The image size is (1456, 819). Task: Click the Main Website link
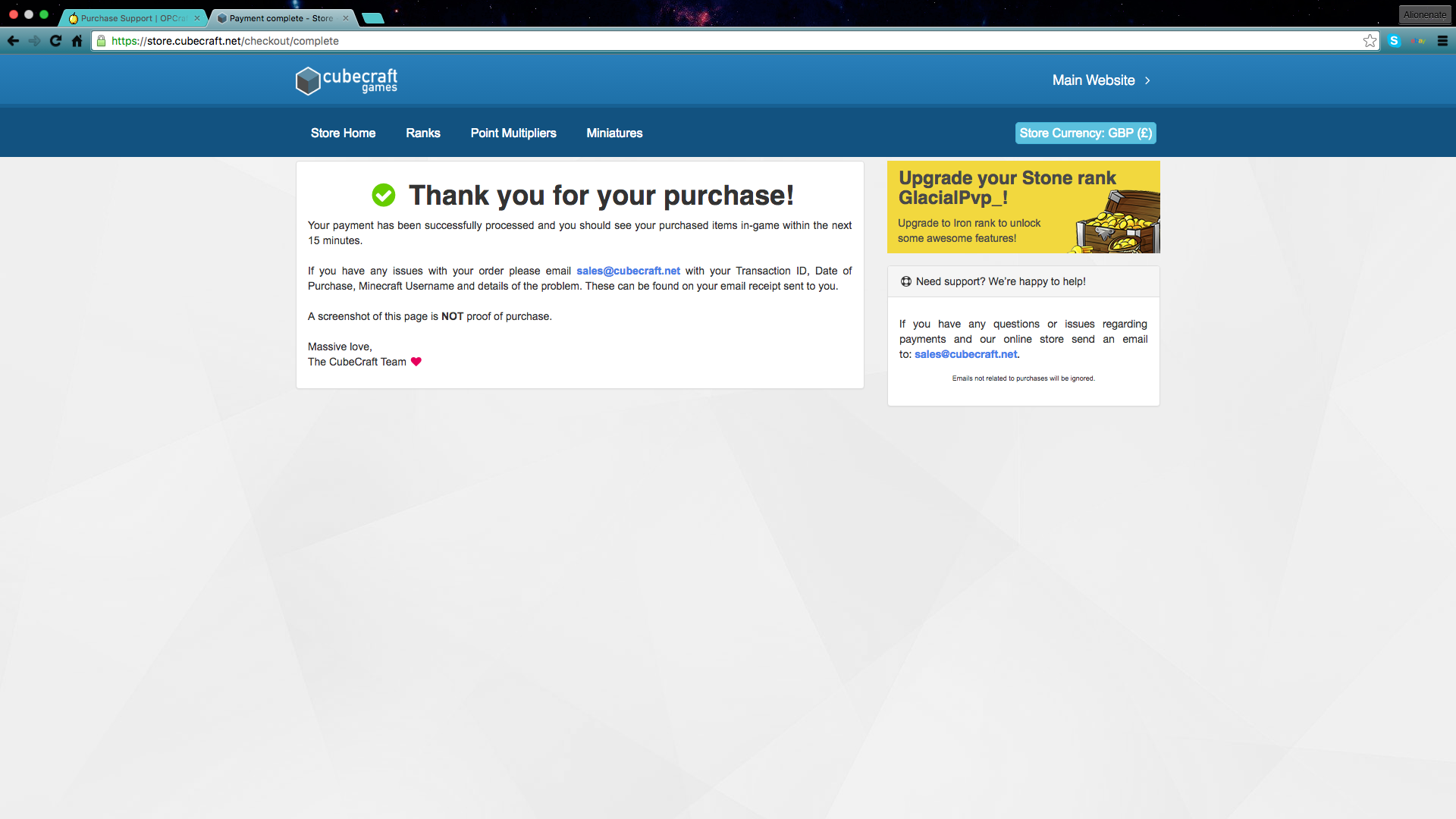[1094, 80]
